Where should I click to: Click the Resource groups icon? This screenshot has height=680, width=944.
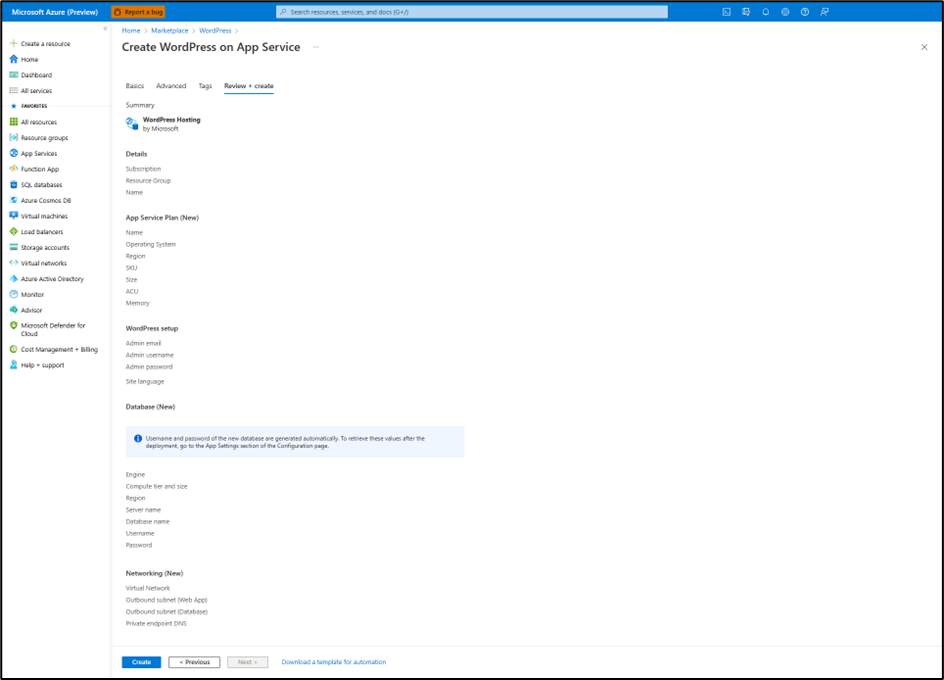[14, 137]
